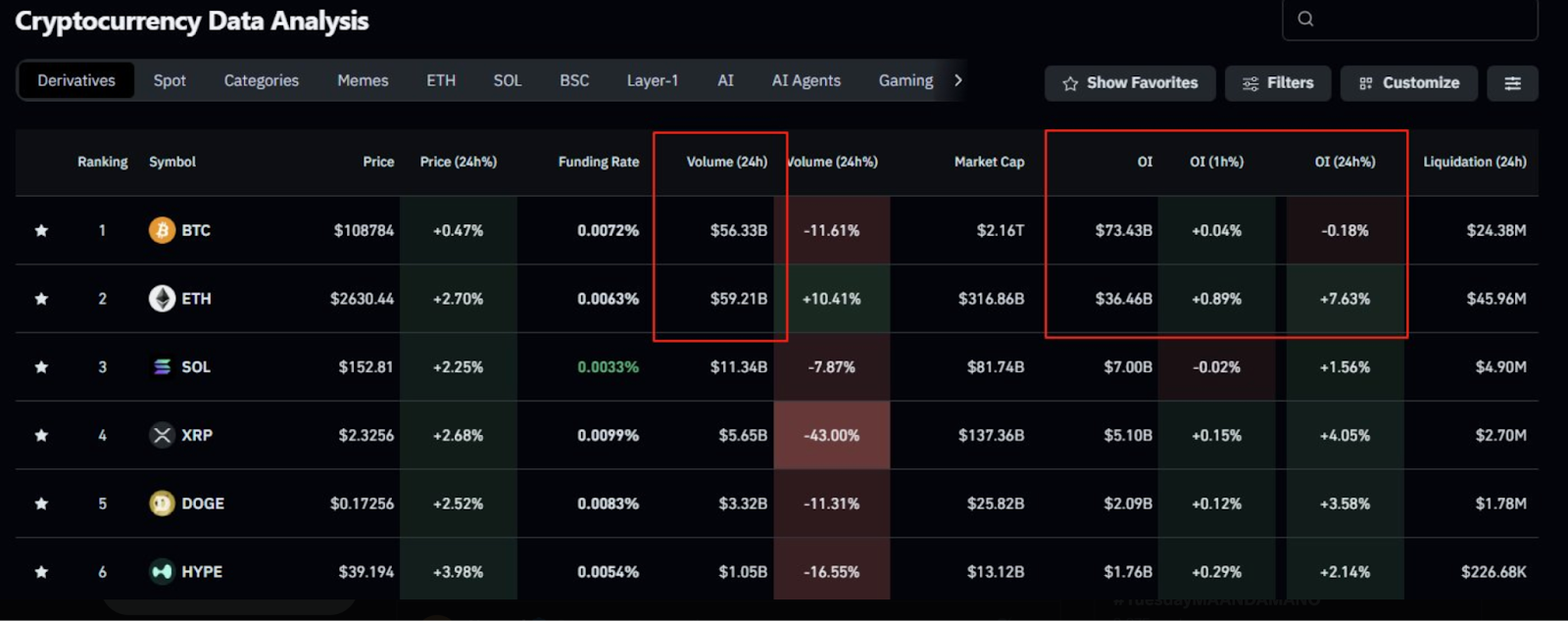The image size is (1568, 621).
Task: Click BTC price $108784
Action: (364, 230)
